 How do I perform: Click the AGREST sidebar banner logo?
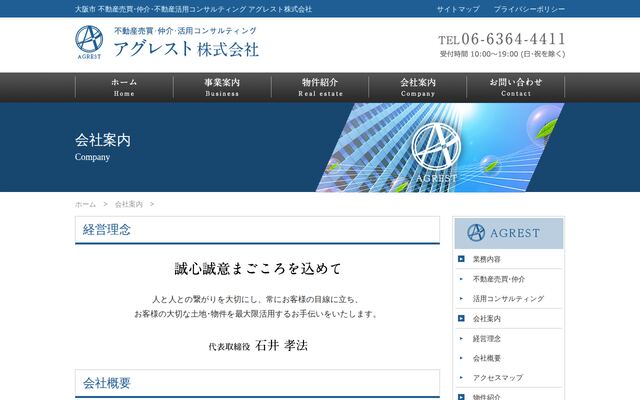tap(509, 233)
